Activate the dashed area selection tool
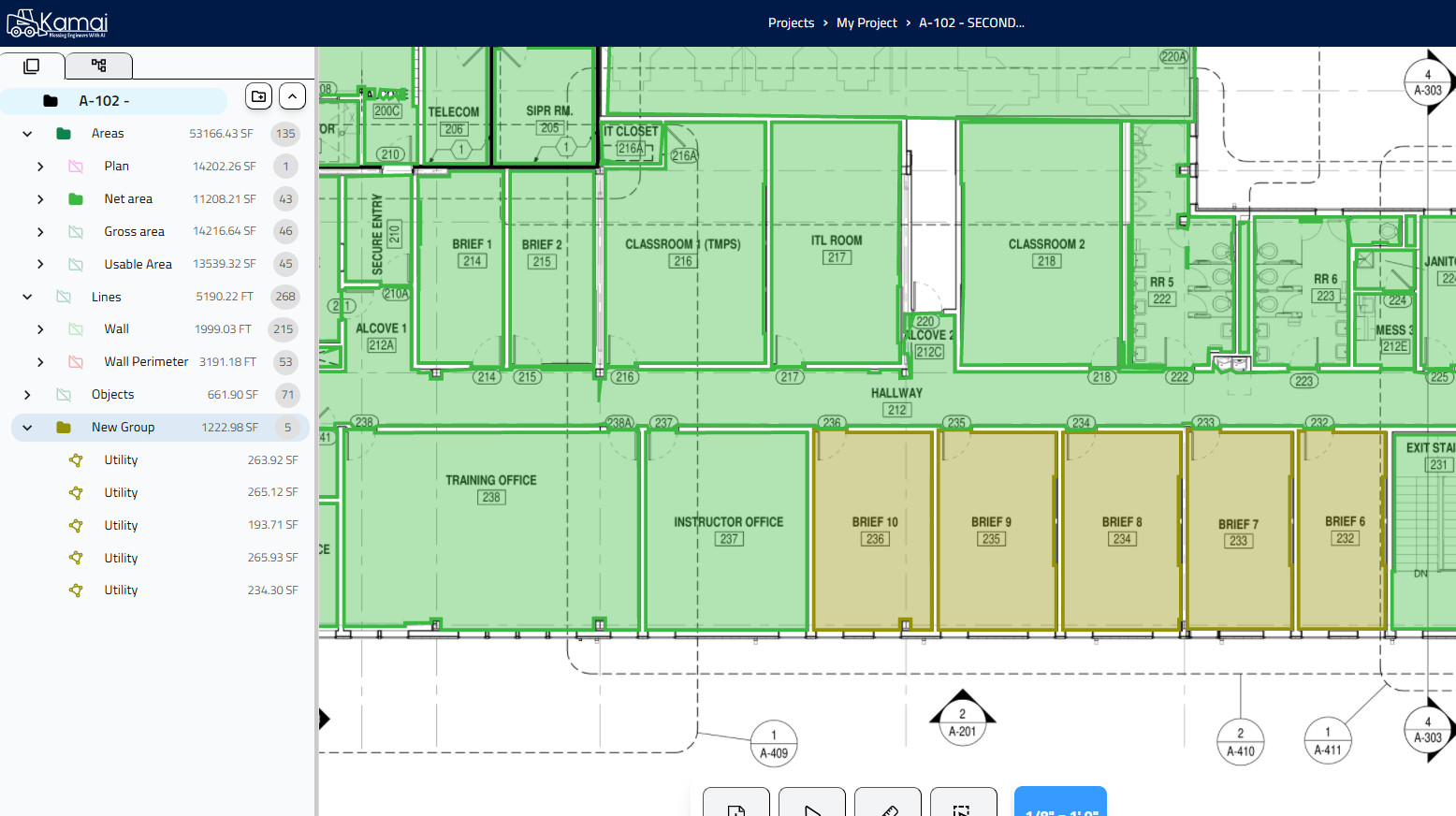 963,805
